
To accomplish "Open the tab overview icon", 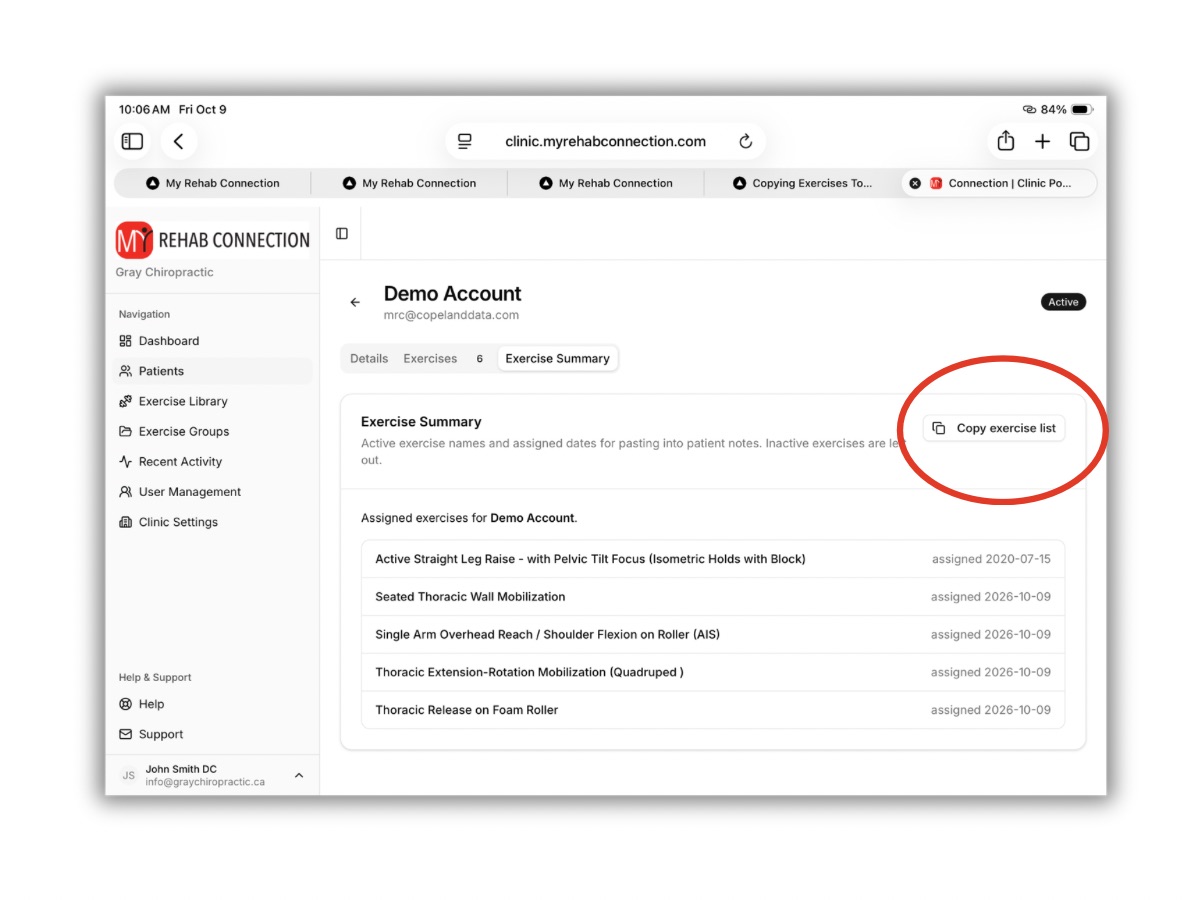I will click(x=1079, y=142).
